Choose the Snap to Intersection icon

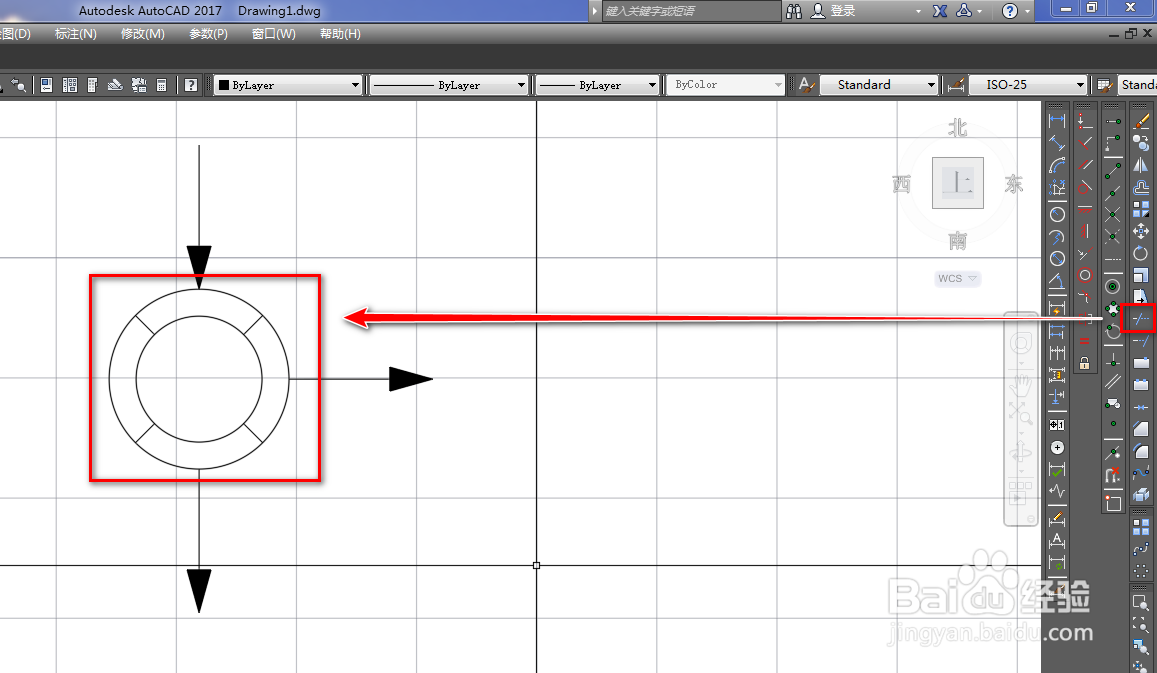(1113, 214)
